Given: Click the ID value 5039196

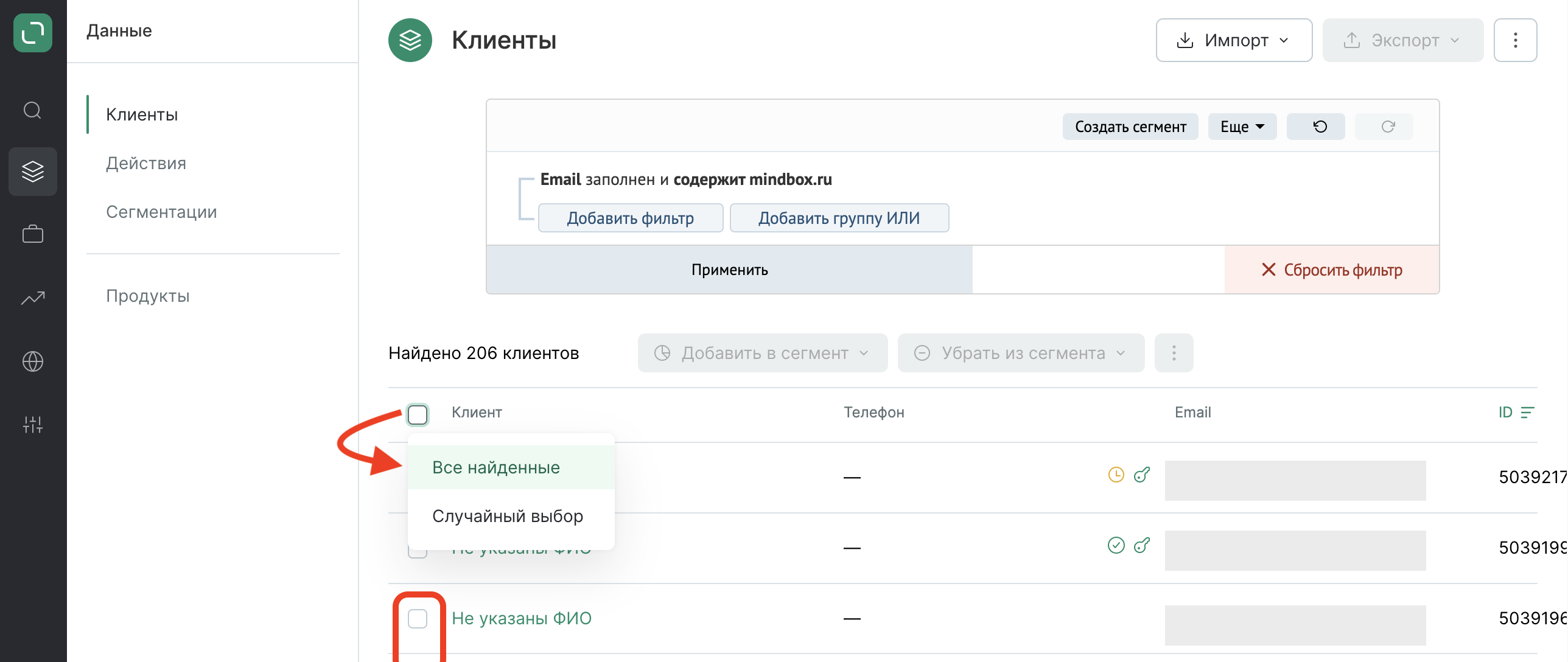Looking at the screenshot, I should (x=1533, y=618).
